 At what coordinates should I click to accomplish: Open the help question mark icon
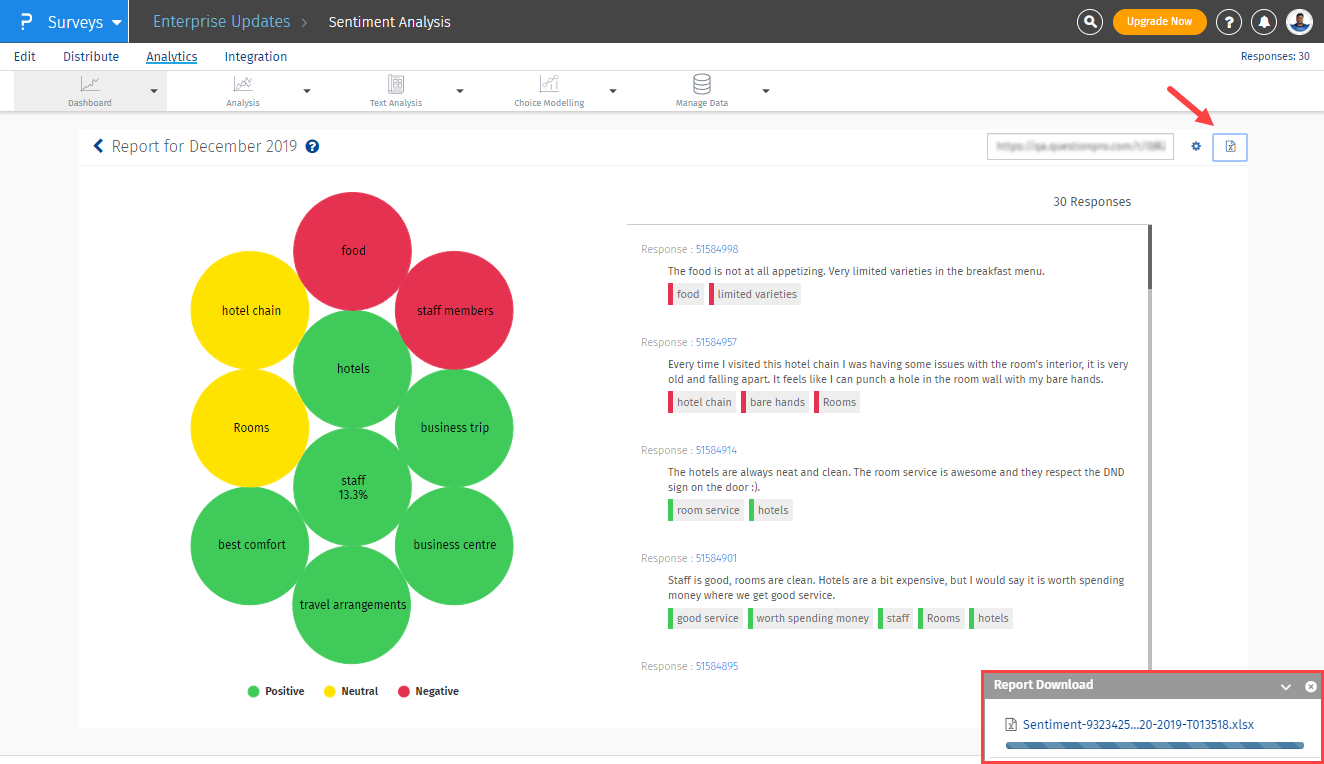pyautogui.click(x=1229, y=21)
